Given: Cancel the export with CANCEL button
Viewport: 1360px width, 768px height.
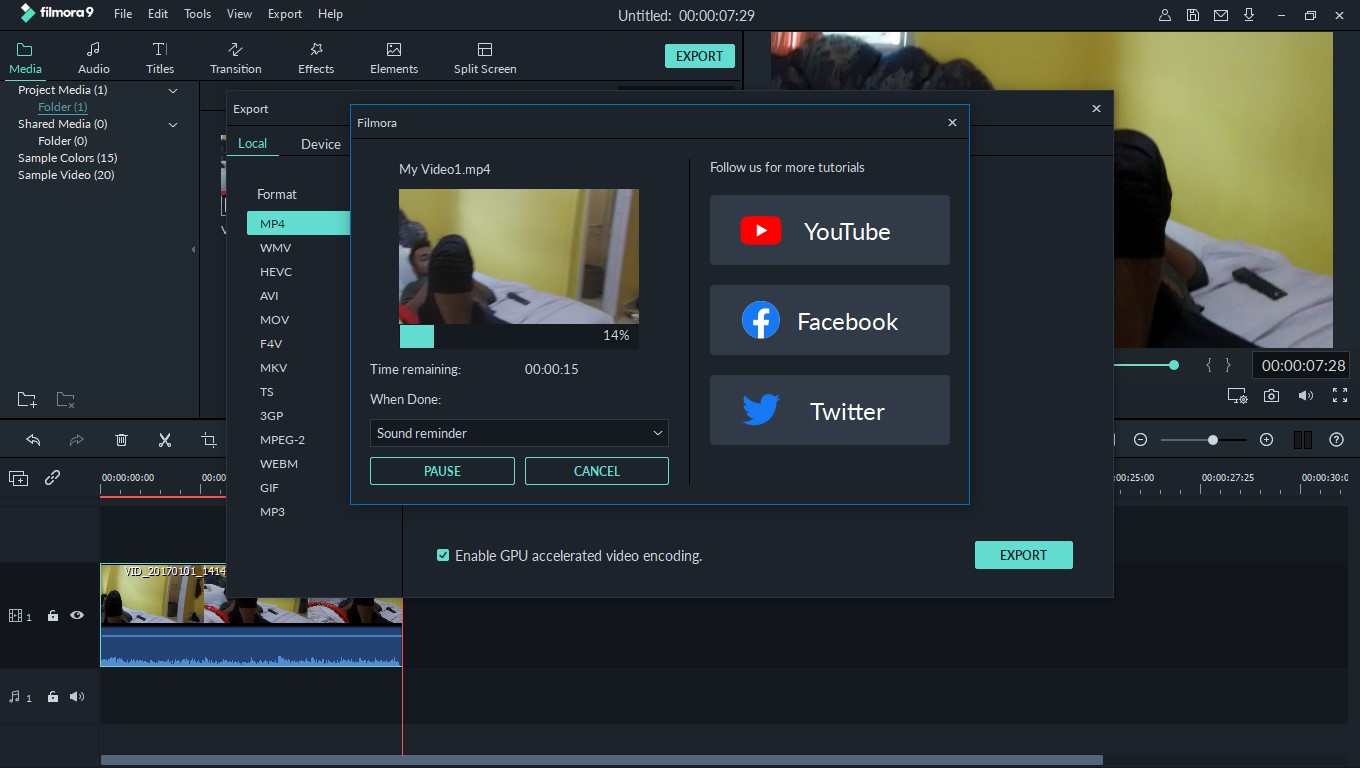Looking at the screenshot, I should [597, 471].
